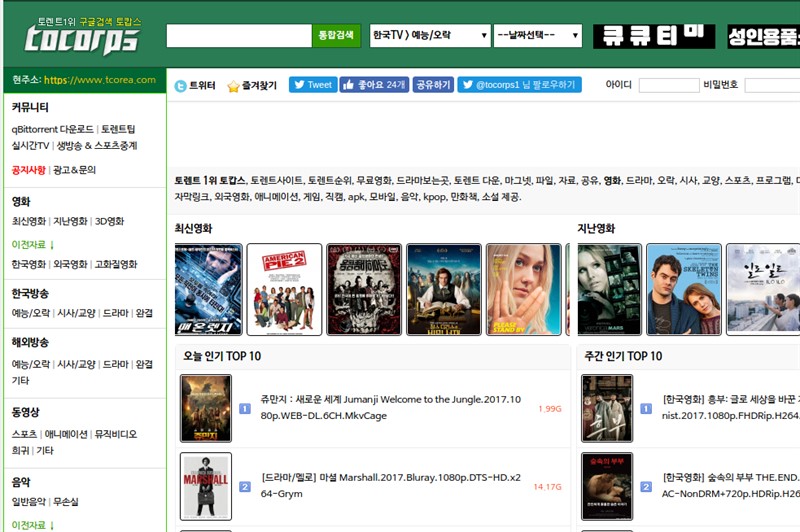Open the 숲속의 부부 thumbnail in weekly TOP 10

coord(607,486)
